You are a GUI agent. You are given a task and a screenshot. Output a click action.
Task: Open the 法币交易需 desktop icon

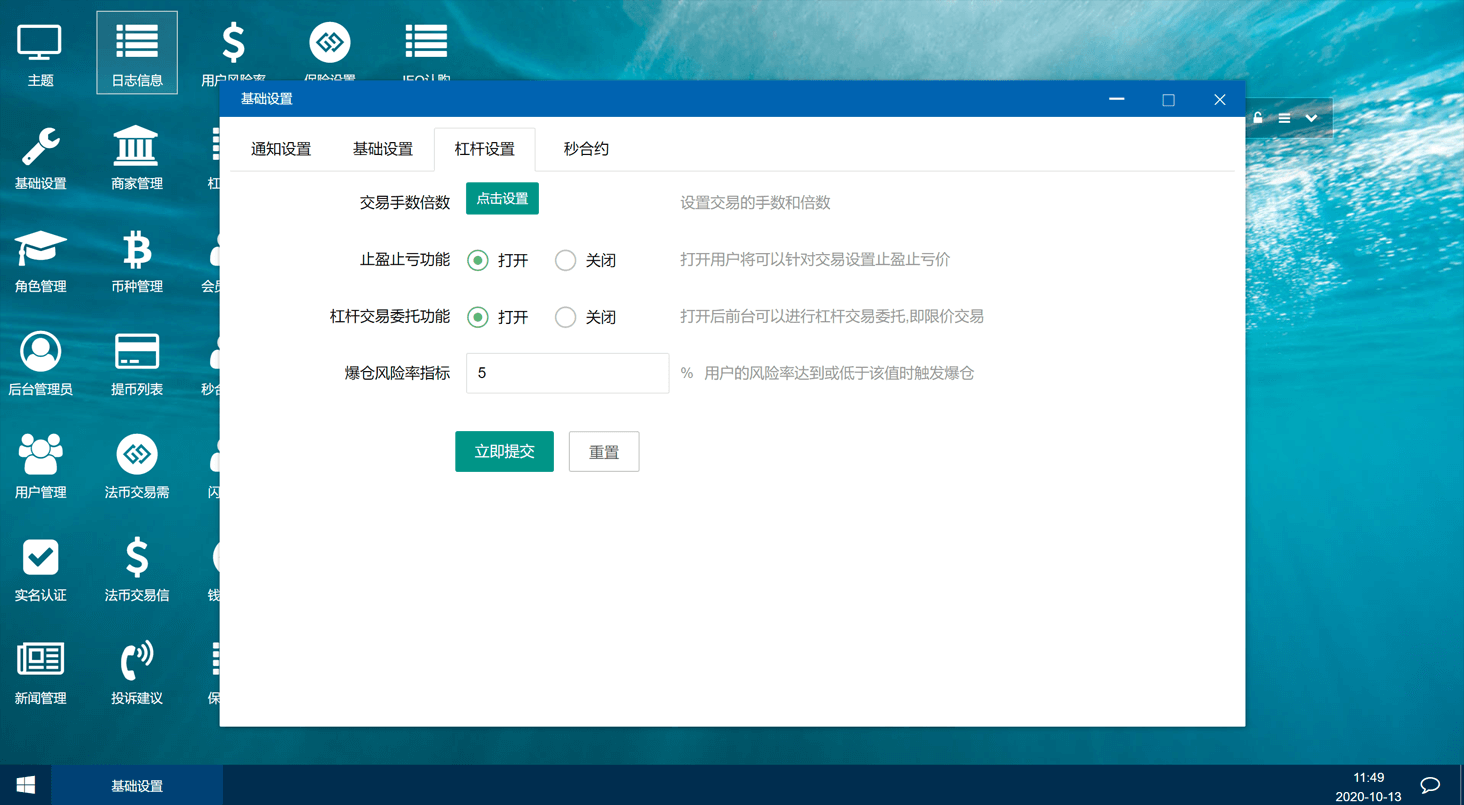pyautogui.click(x=137, y=466)
